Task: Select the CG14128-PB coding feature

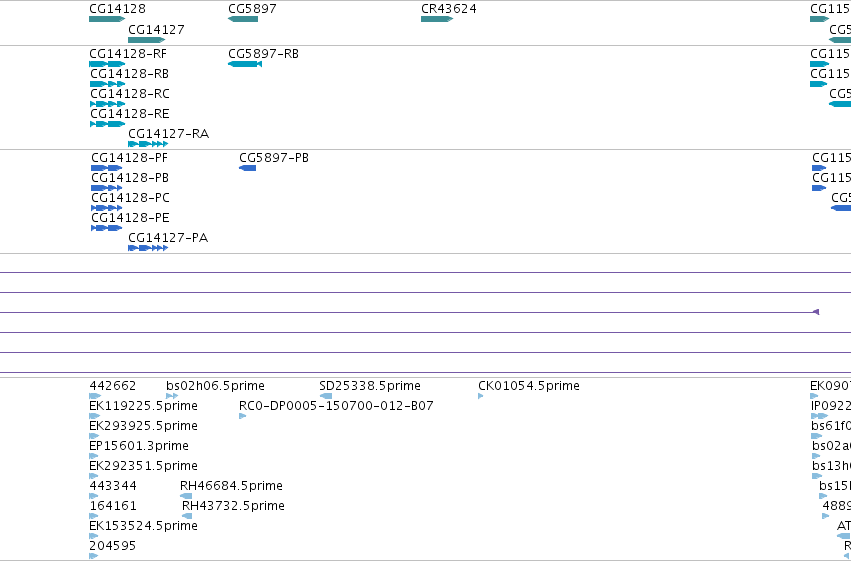Action: [106, 188]
